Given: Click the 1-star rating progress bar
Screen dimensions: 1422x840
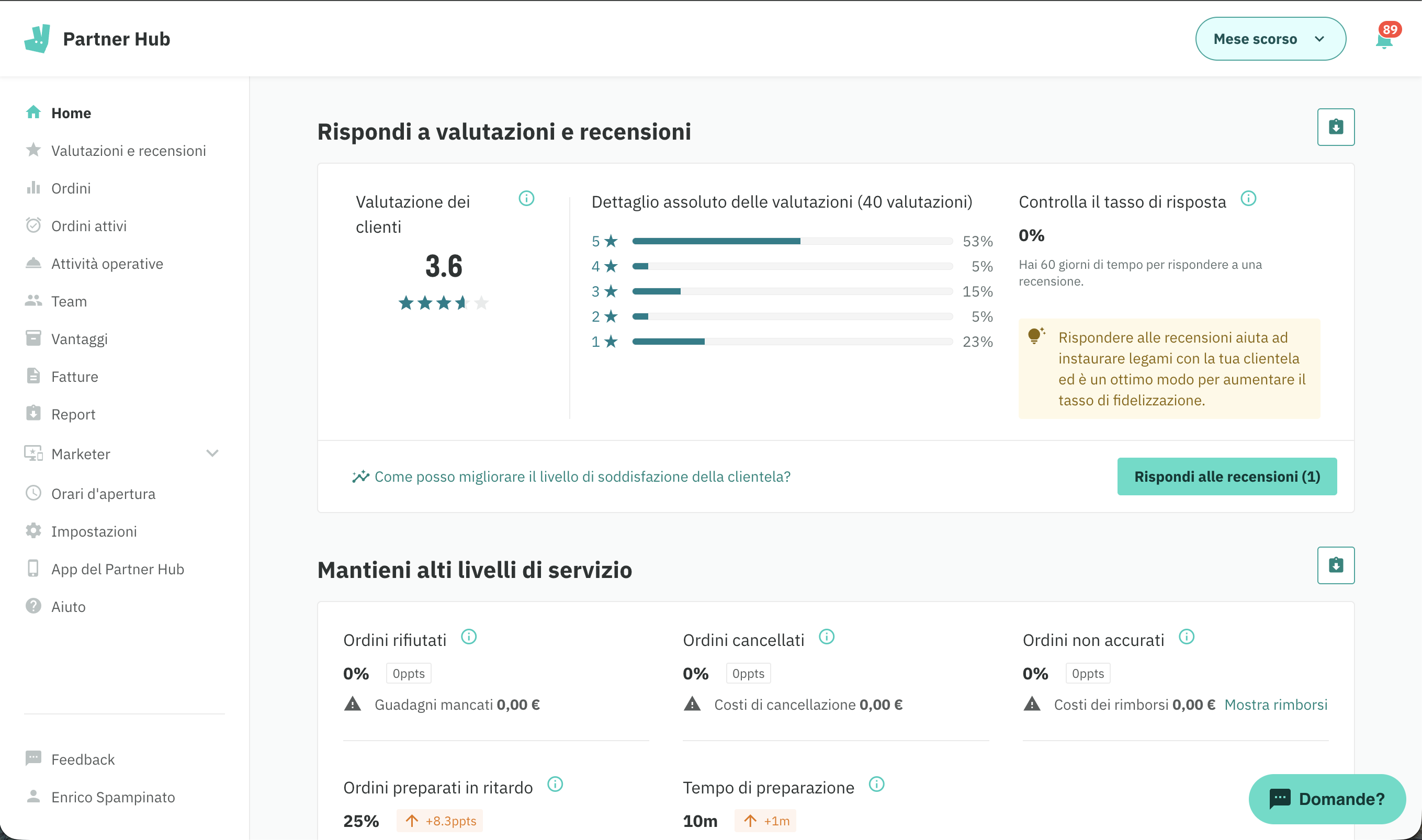Looking at the screenshot, I should (793, 342).
